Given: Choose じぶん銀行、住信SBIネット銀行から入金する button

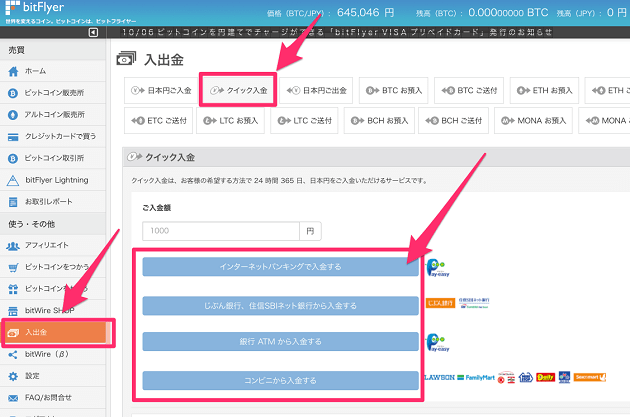Looking at the screenshot, I should [280, 306].
